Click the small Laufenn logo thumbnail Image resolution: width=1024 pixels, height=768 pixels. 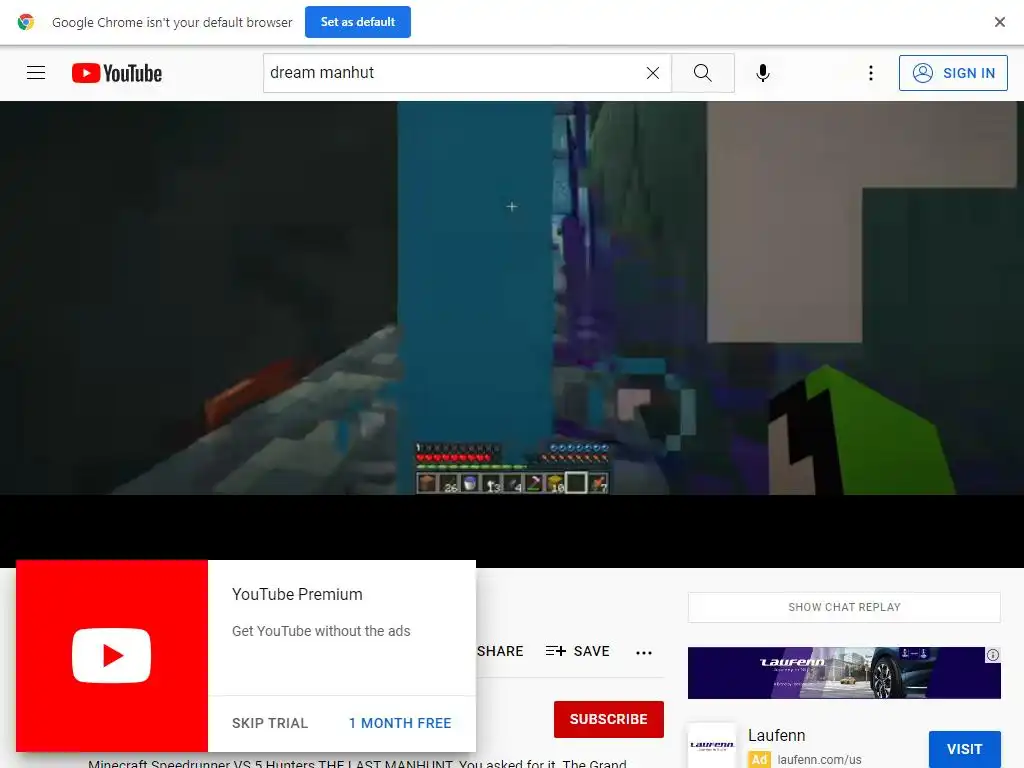pyautogui.click(x=712, y=745)
